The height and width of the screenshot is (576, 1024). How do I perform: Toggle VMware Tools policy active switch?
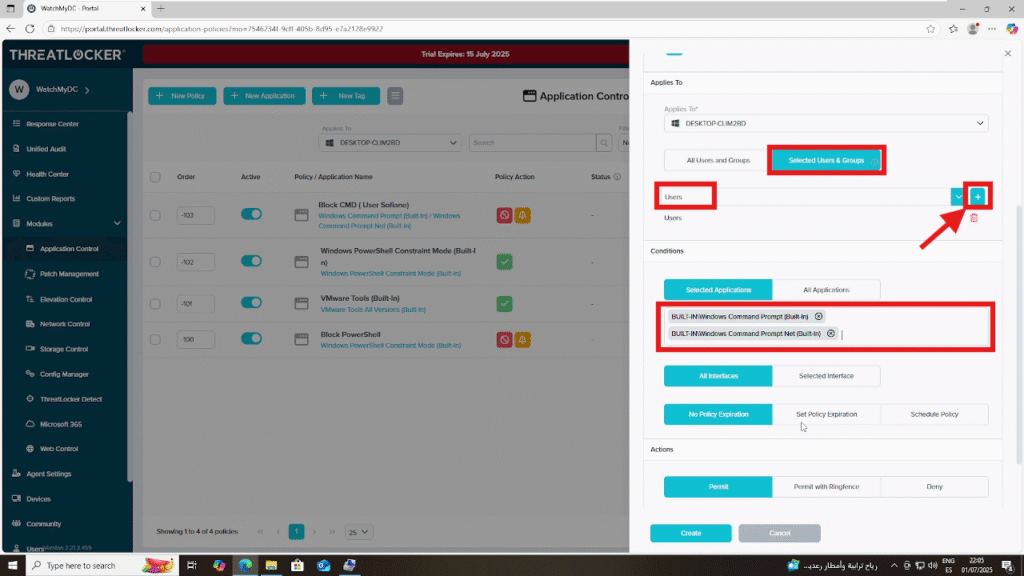pos(251,303)
